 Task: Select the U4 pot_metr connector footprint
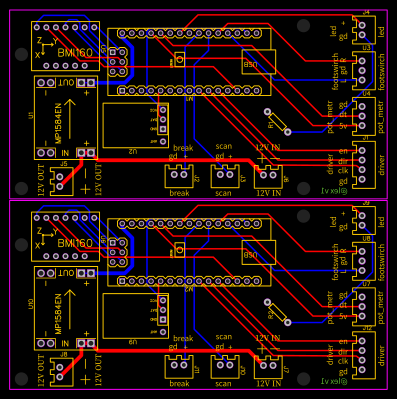pos(364,116)
